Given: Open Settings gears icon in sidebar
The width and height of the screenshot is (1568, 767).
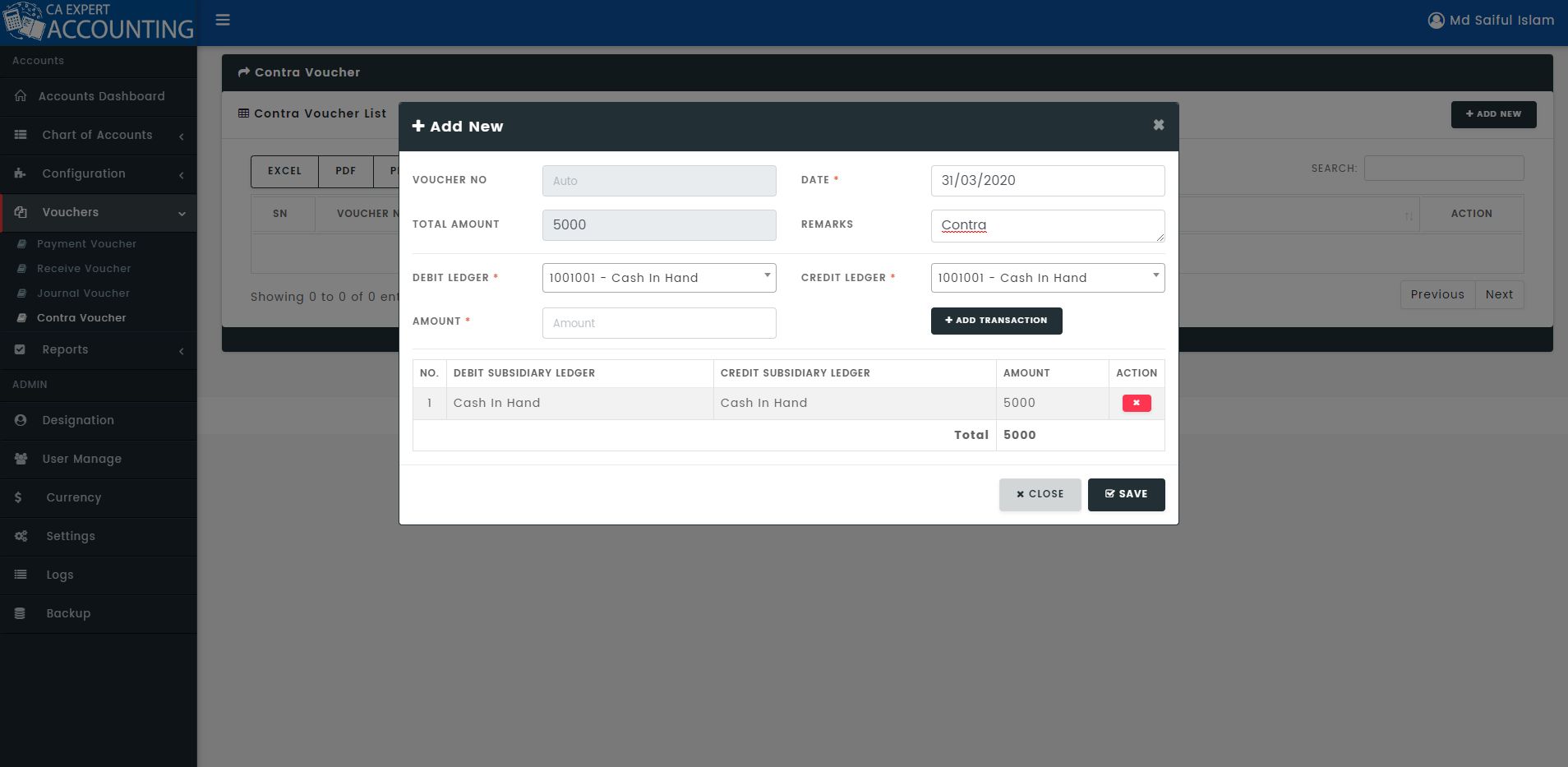Looking at the screenshot, I should (x=21, y=536).
